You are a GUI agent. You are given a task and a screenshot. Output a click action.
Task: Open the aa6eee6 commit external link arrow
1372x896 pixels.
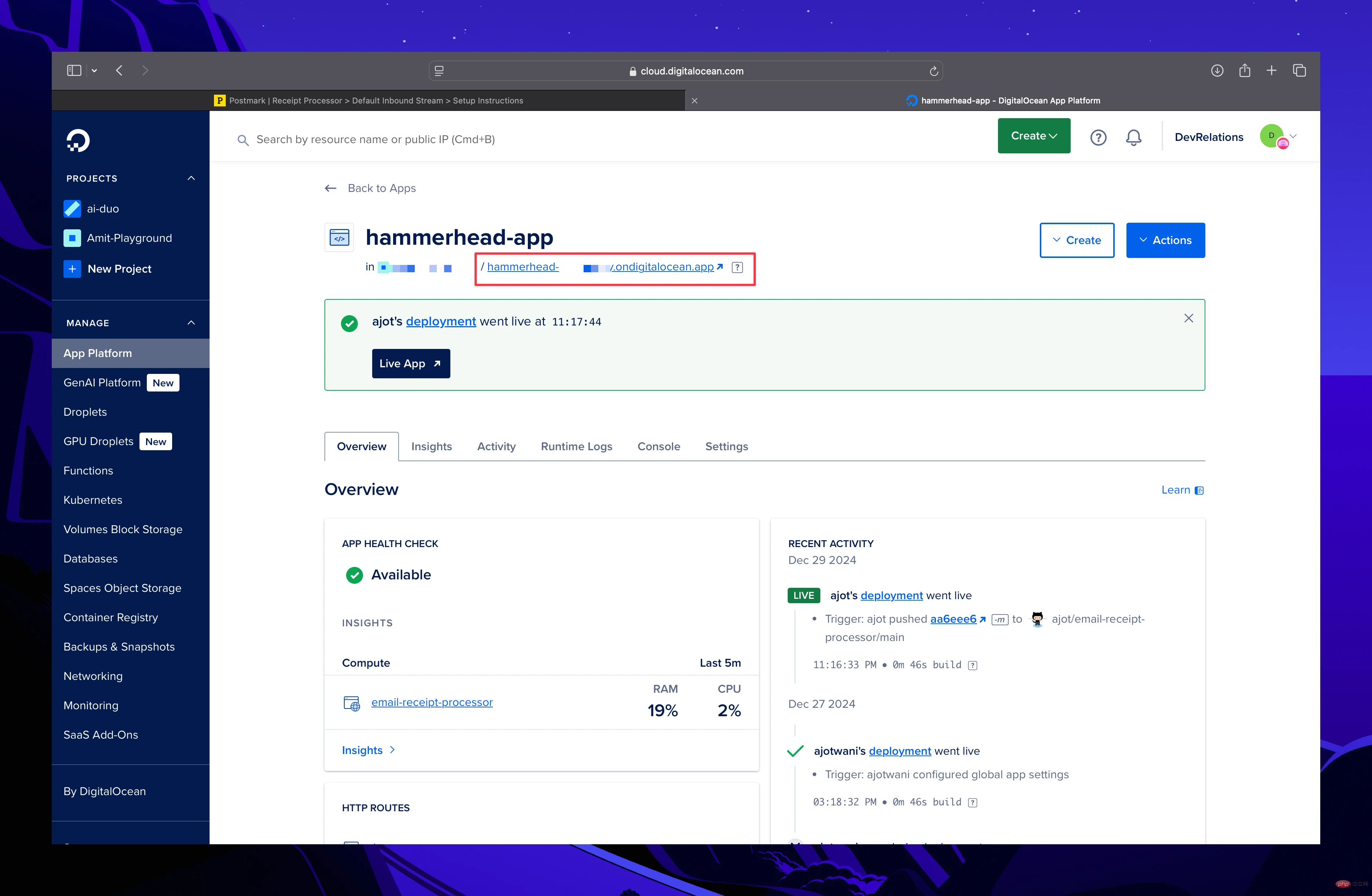click(x=983, y=619)
